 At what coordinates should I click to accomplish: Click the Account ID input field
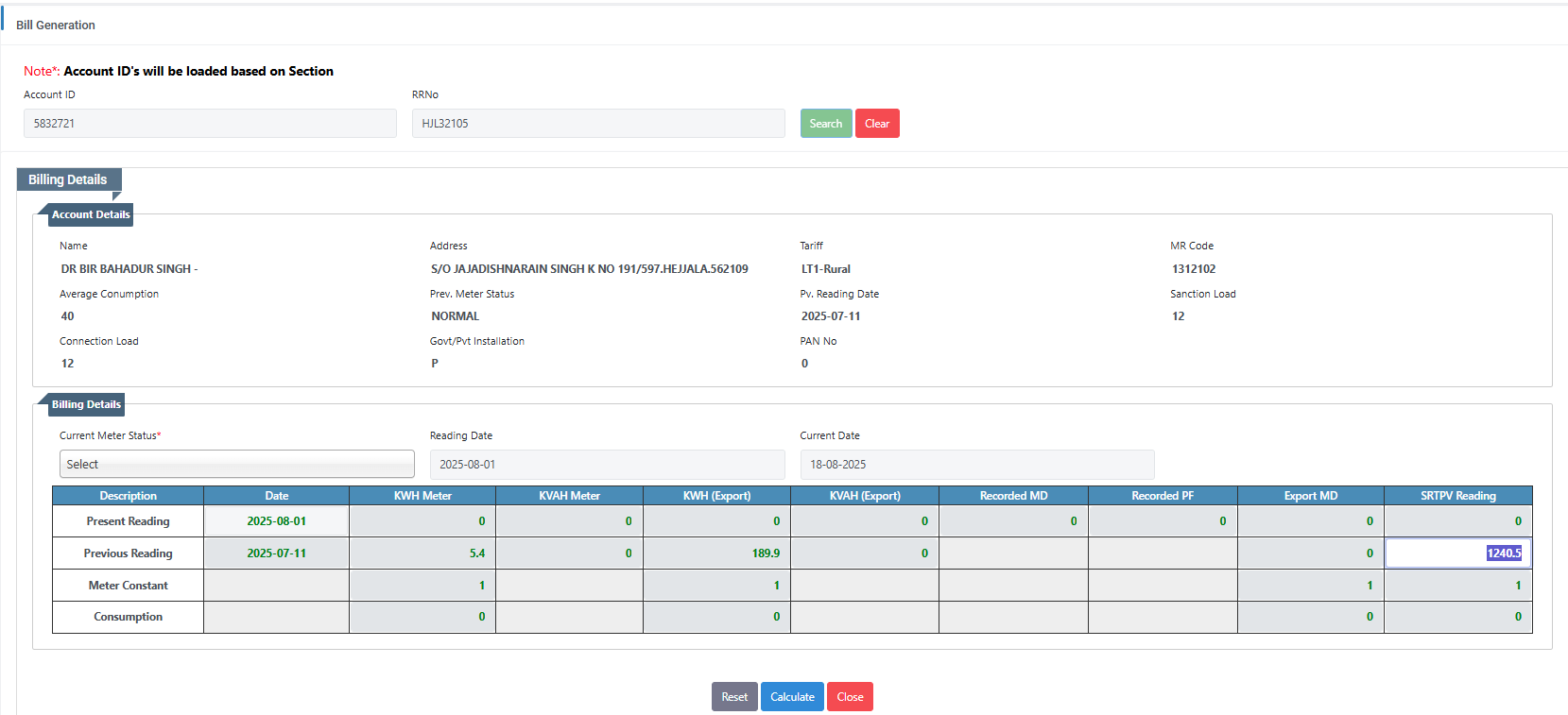(210, 124)
